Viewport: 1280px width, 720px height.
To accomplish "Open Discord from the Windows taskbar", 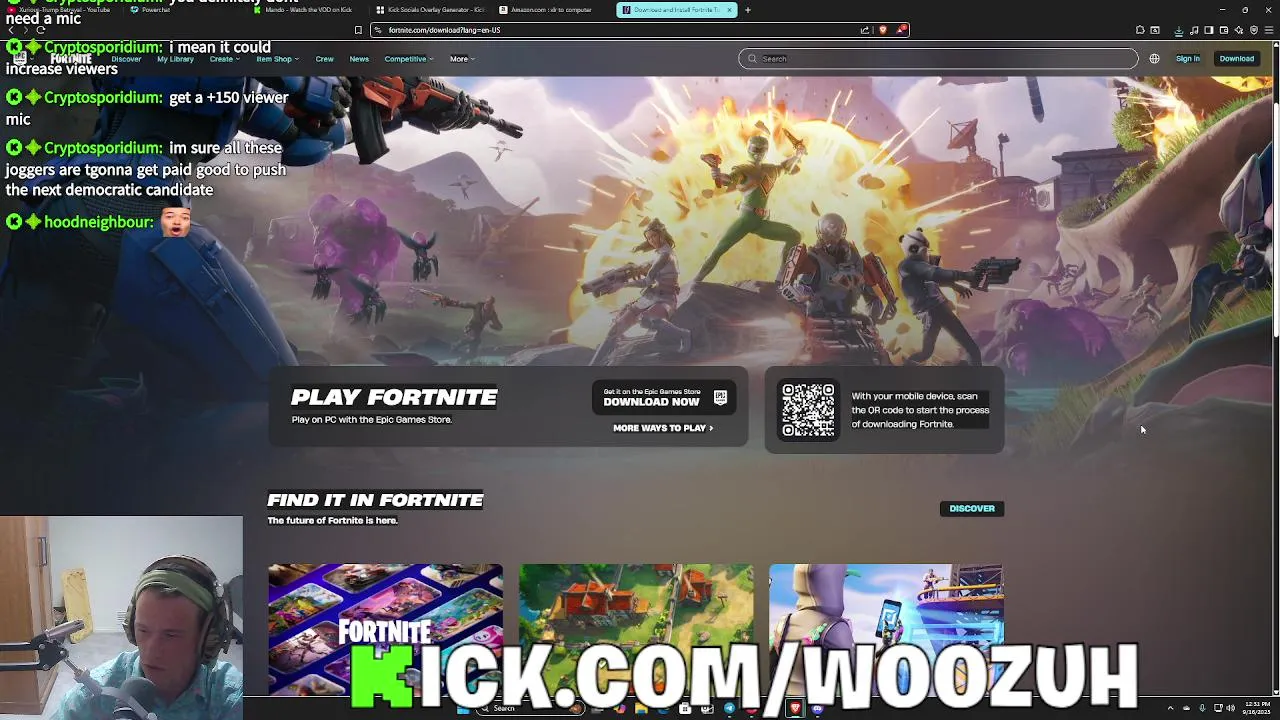I will 817,709.
